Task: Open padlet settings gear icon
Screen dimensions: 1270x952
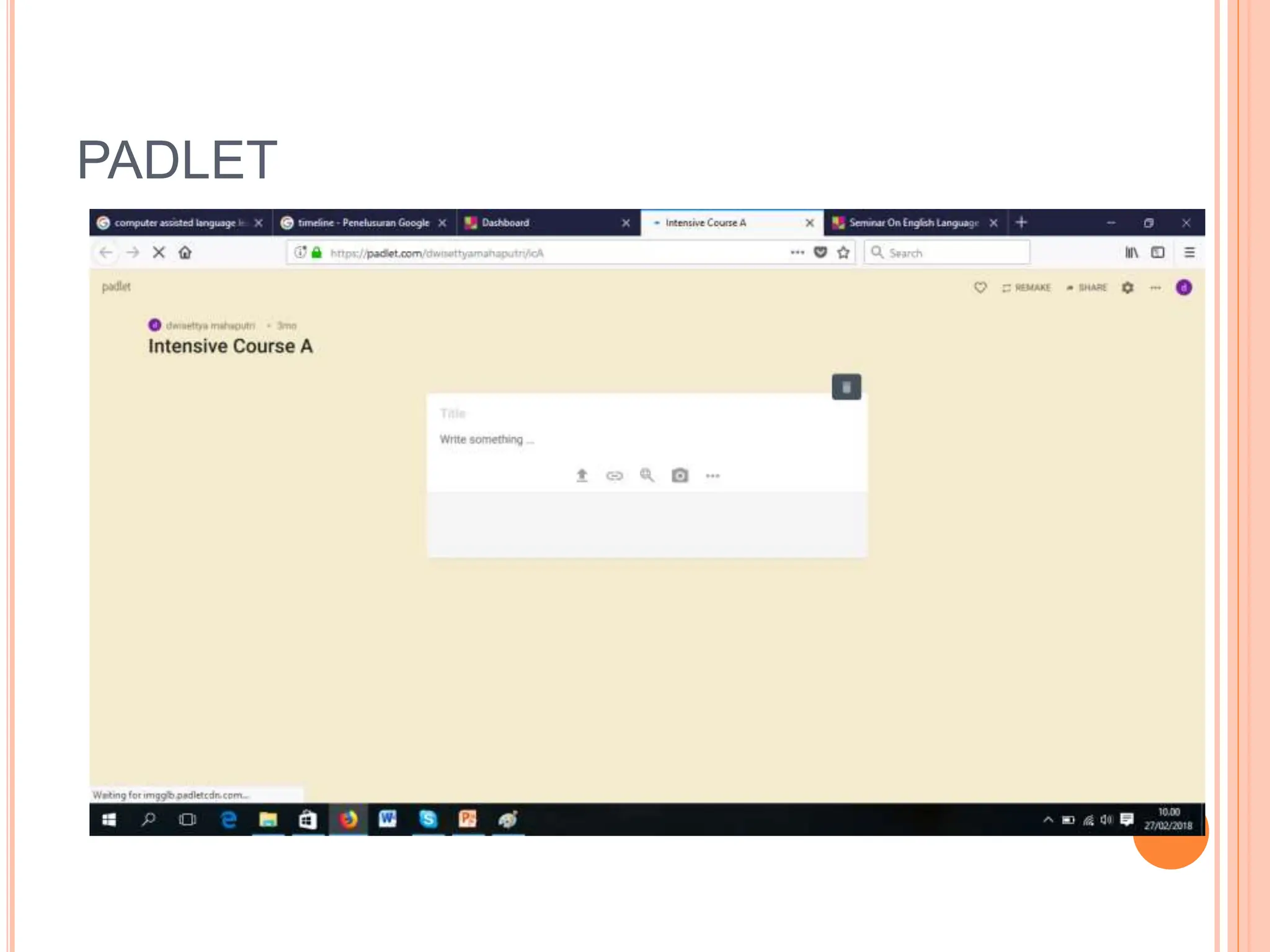Action: pos(1127,288)
